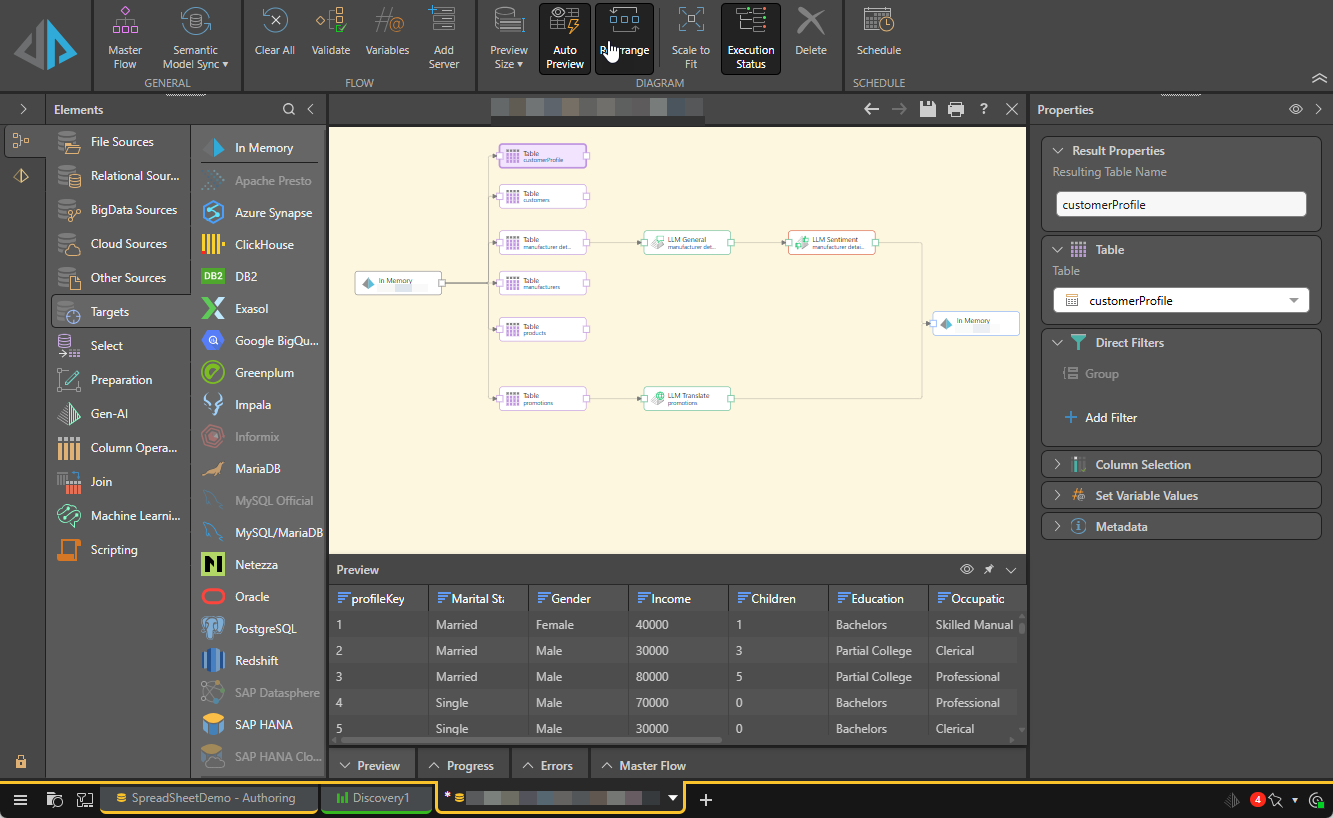Click the print icon above canvas
1333x818 pixels.
(x=956, y=109)
